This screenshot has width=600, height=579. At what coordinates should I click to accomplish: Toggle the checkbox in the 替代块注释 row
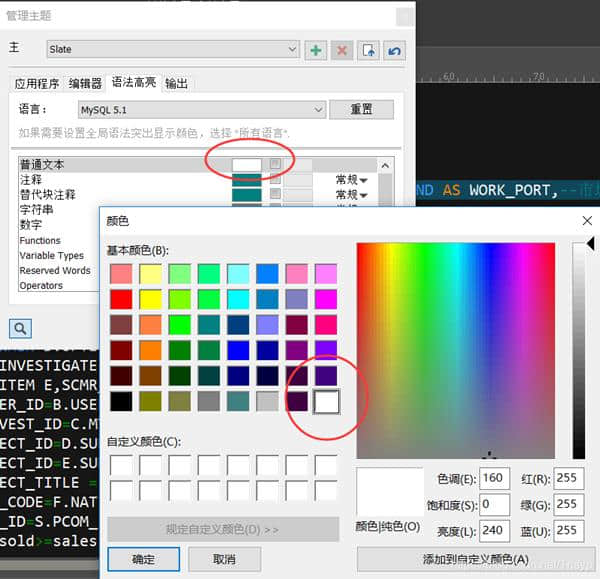pyautogui.click(x=275, y=194)
